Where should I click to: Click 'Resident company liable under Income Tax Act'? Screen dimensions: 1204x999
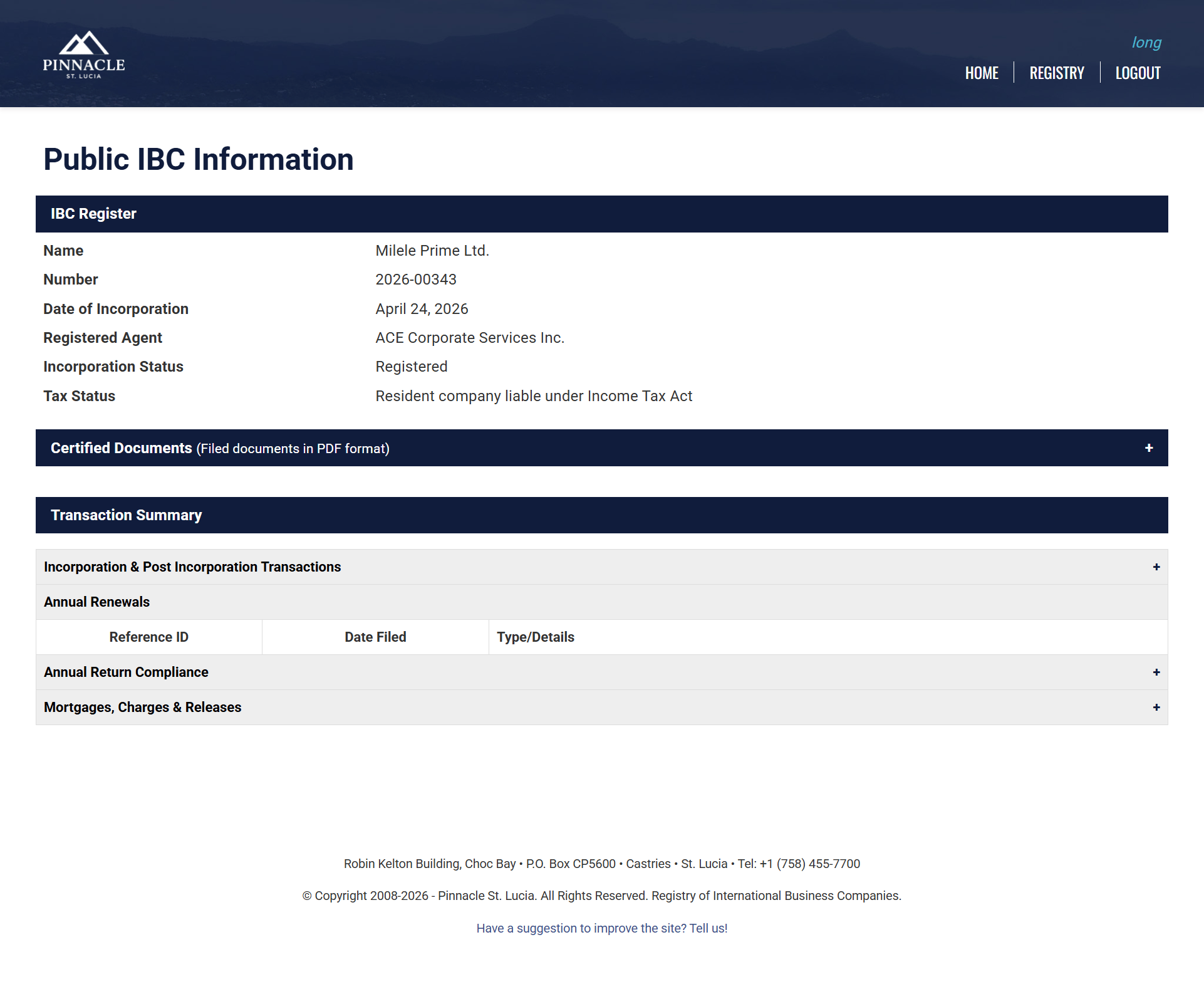pos(534,396)
